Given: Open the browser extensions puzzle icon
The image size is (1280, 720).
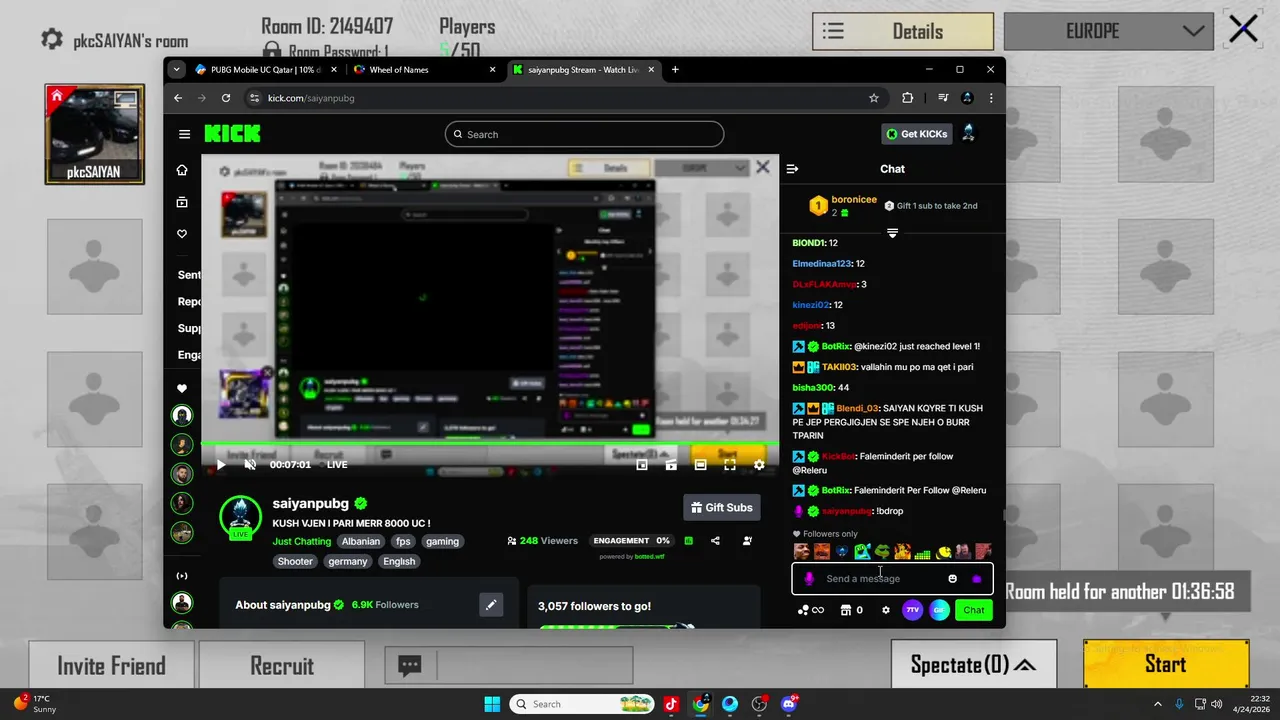Looking at the screenshot, I should click(907, 98).
